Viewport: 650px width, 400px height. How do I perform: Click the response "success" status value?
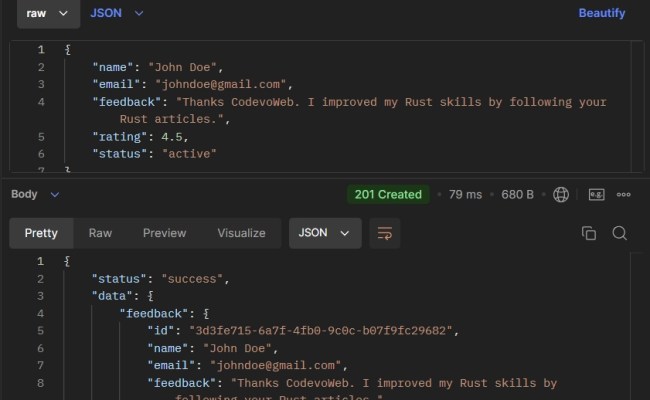pyautogui.click(x=192, y=279)
